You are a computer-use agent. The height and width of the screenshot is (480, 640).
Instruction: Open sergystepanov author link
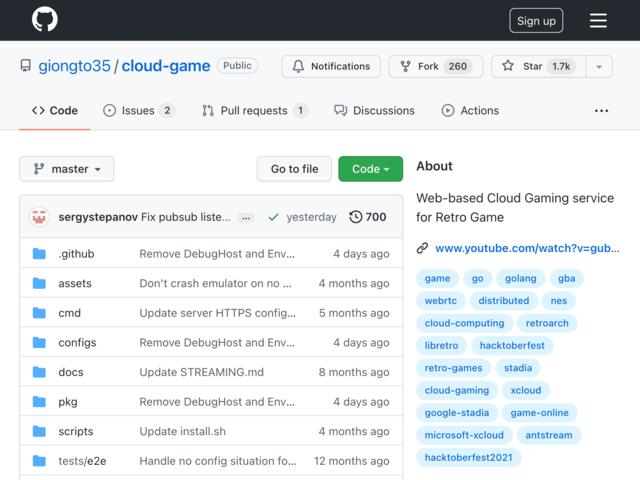point(98,217)
